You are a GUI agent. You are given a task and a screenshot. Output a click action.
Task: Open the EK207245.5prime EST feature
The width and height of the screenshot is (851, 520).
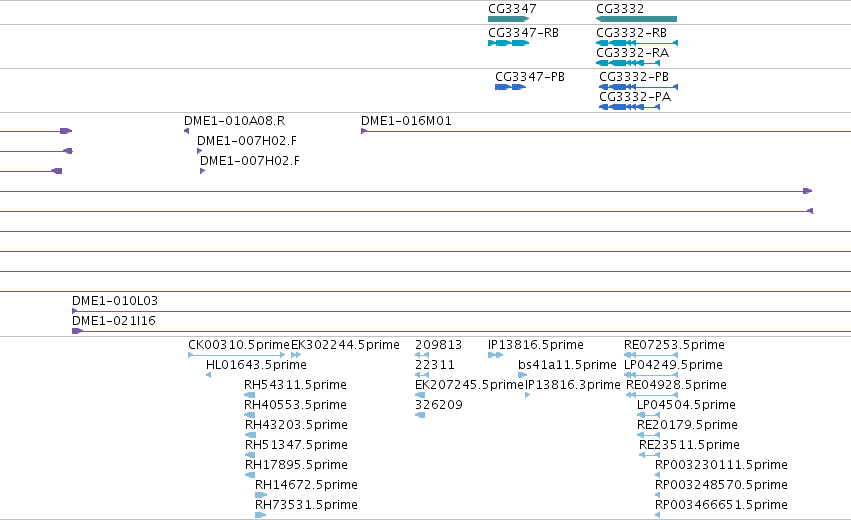[x=420, y=395]
